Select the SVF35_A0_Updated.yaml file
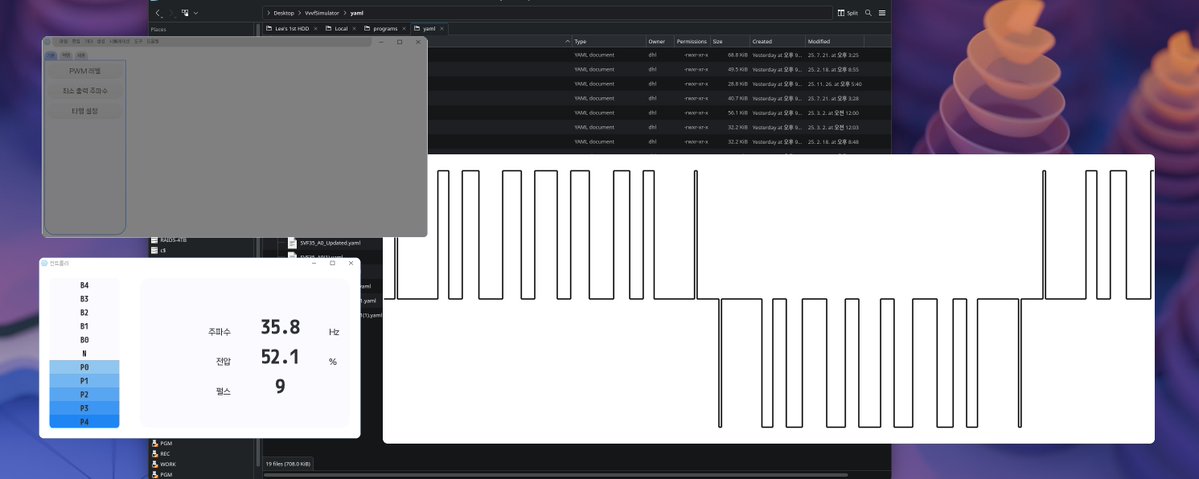The height and width of the screenshot is (479, 1199). click(330, 243)
